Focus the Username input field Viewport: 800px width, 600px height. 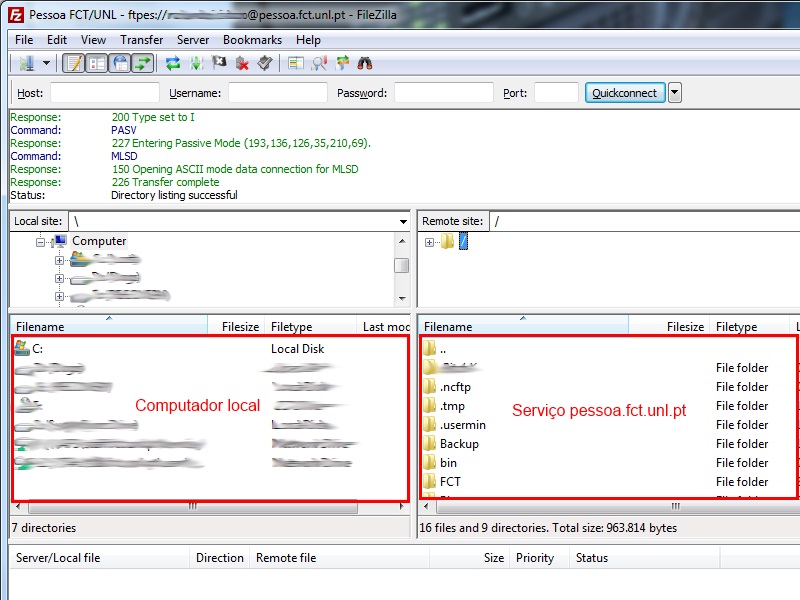[x=278, y=93]
